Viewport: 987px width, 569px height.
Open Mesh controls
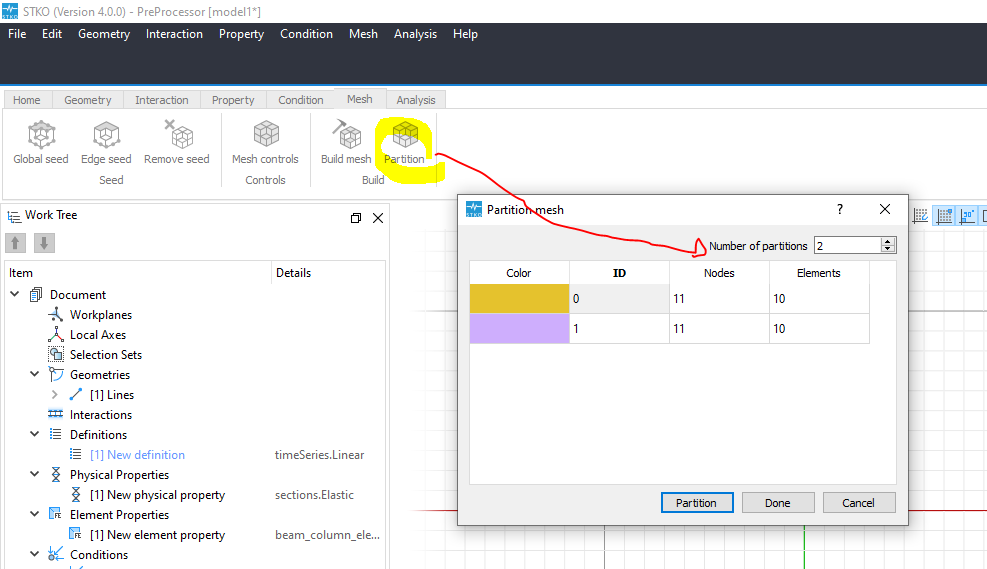click(x=265, y=135)
